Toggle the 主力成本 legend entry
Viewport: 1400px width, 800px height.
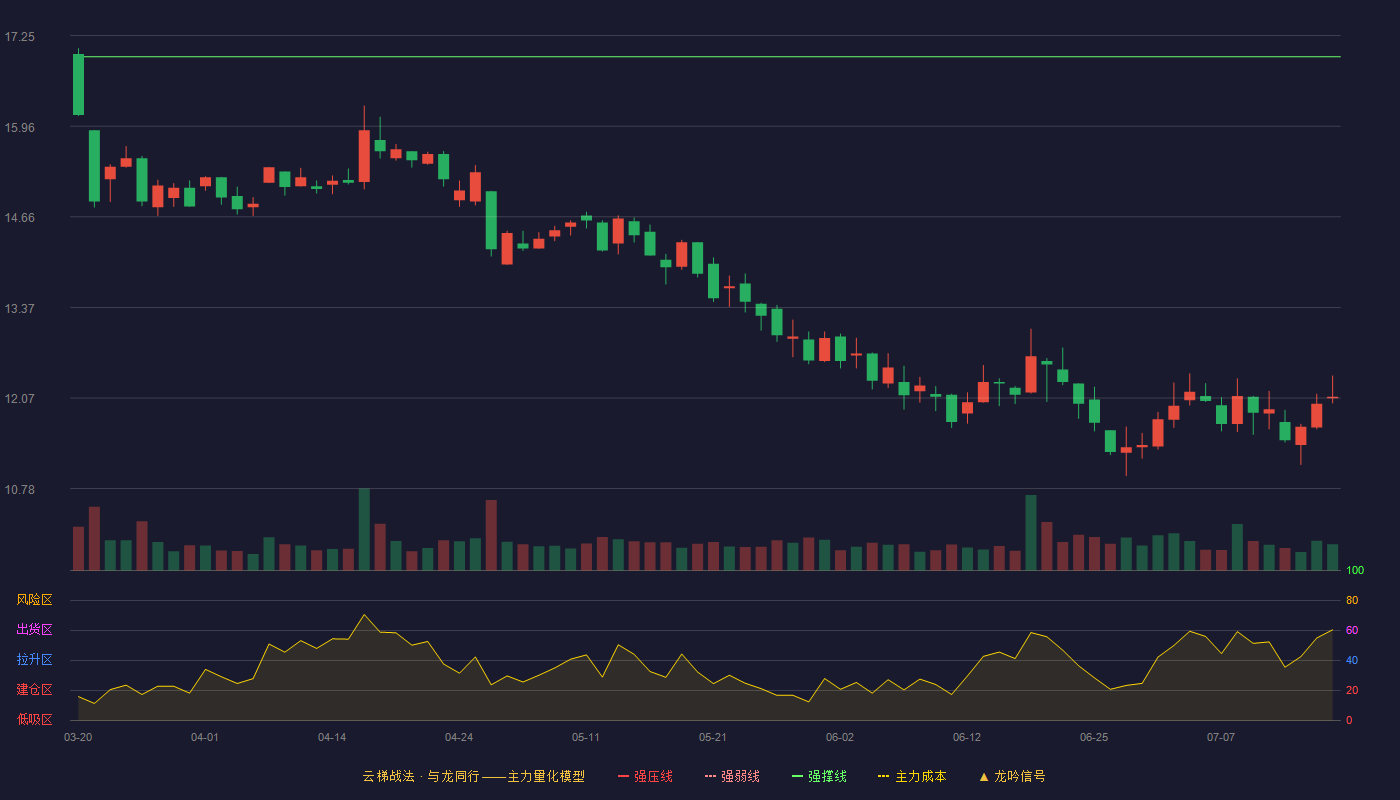[912, 776]
